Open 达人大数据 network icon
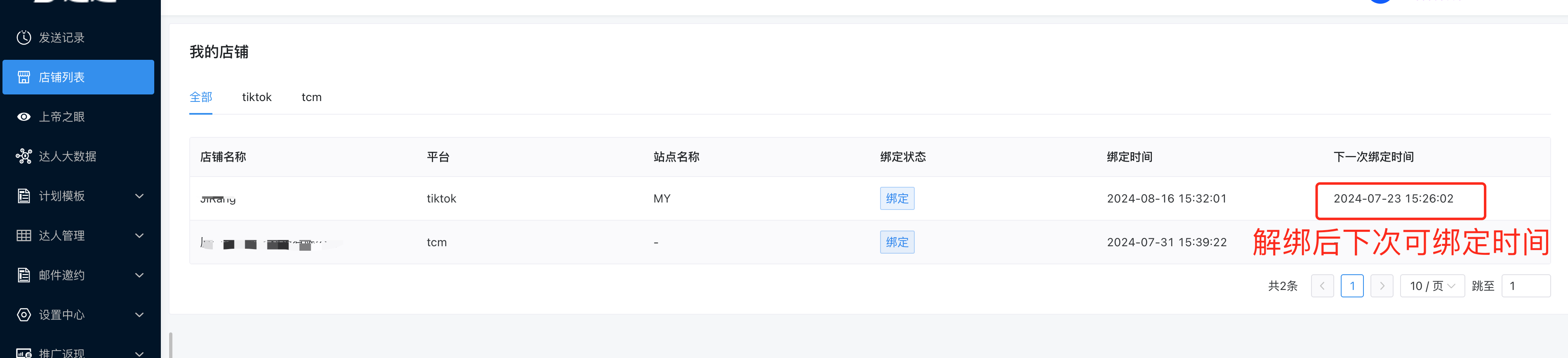This screenshot has width=1568, height=358. pyautogui.click(x=24, y=156)
